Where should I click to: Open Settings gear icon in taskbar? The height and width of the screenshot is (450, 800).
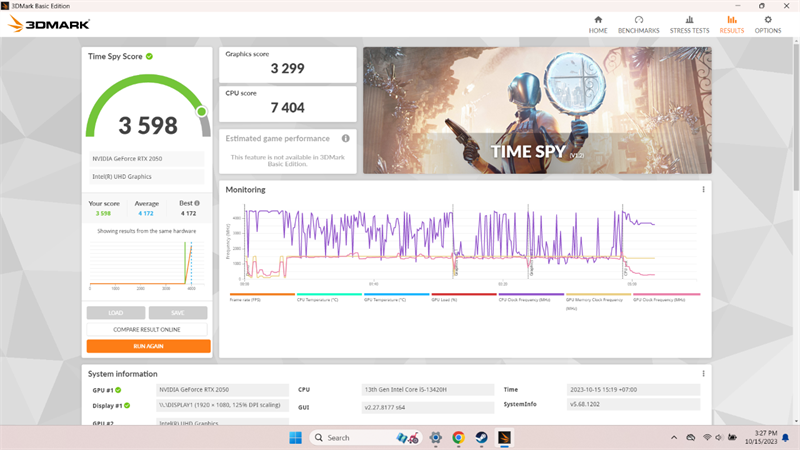coord(435,438)
